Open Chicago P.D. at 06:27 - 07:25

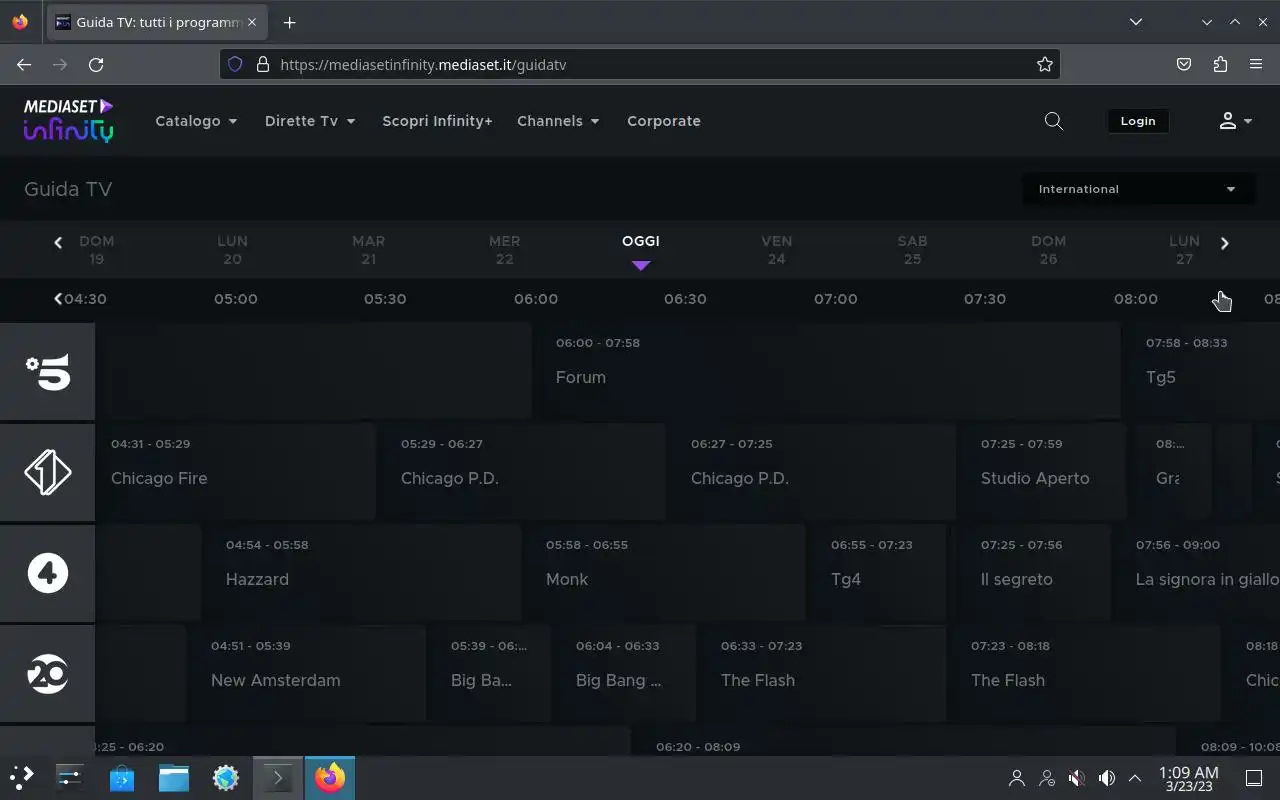[815, 471]
